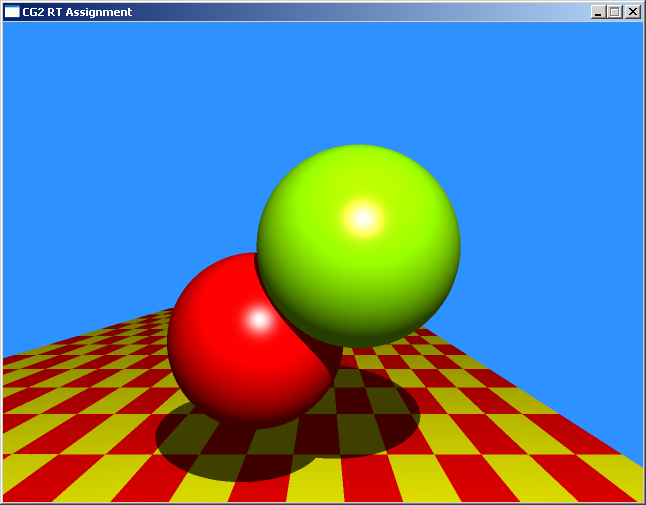
Task: Click the window icon in the title bar
Action: pos(12,12)
